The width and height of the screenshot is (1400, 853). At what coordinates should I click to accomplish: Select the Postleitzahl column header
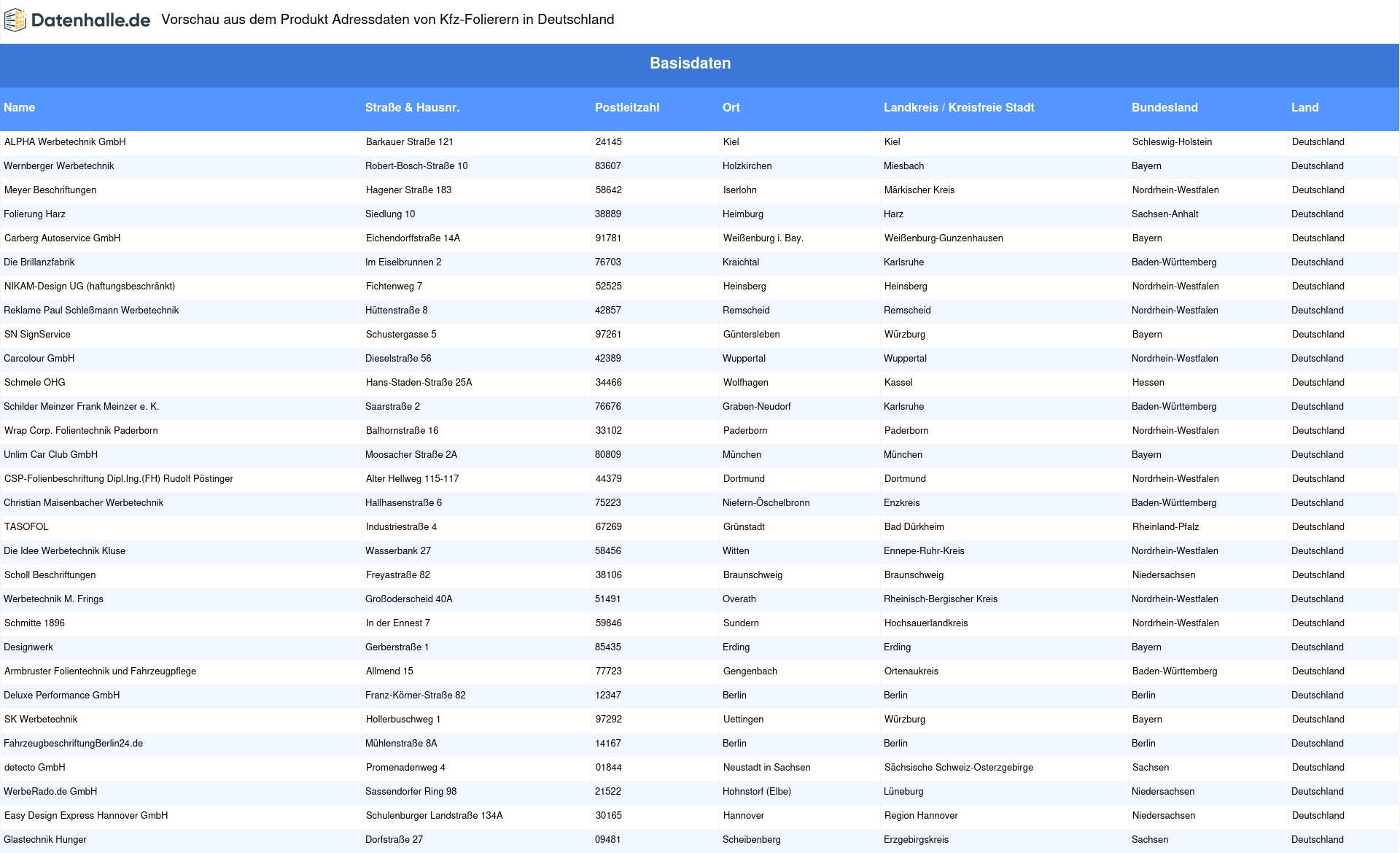627,107
